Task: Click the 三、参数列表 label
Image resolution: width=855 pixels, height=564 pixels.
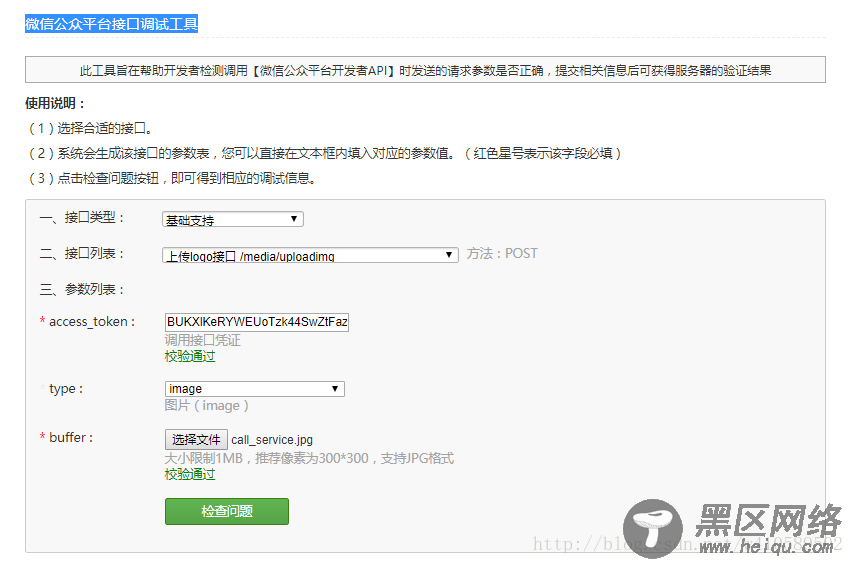Action: [x=82, y=289]
